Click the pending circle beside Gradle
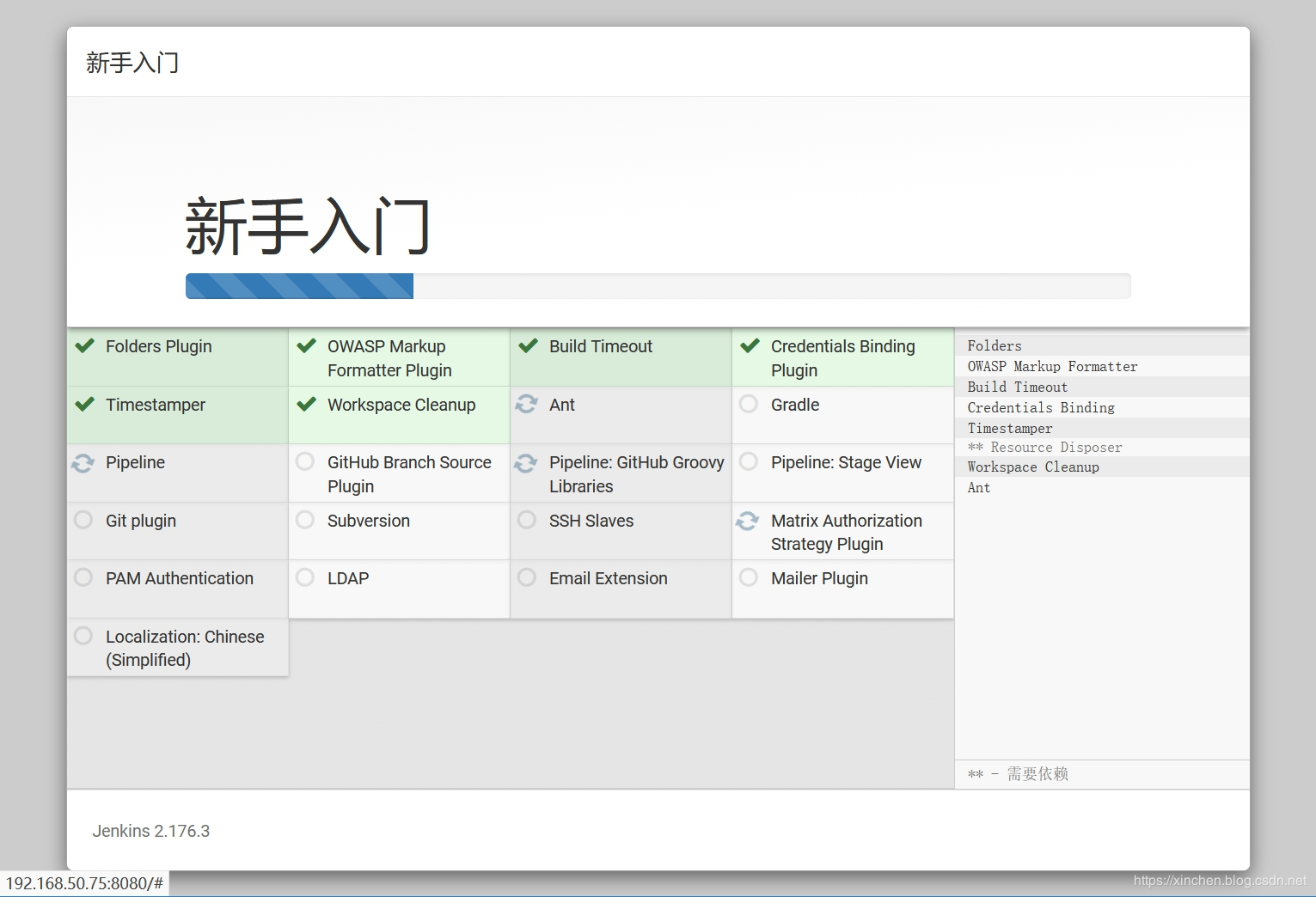Image resolution: width=1316 pixels, height=897 pixels. (749, 404)
